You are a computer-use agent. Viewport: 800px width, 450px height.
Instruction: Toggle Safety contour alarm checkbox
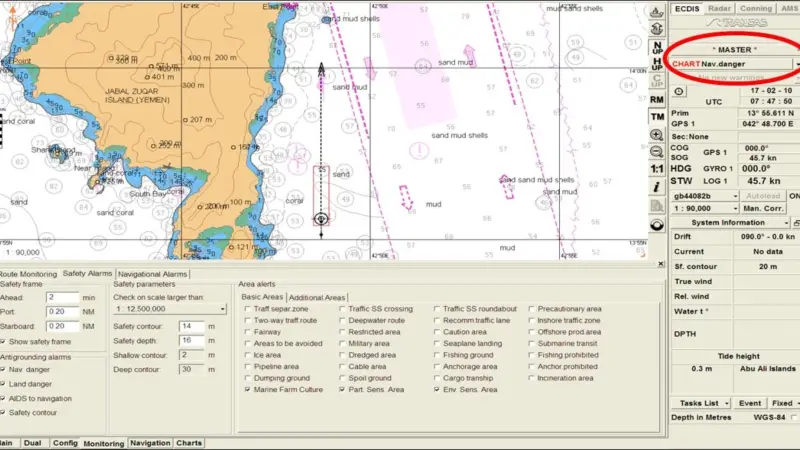coord(3,412)
